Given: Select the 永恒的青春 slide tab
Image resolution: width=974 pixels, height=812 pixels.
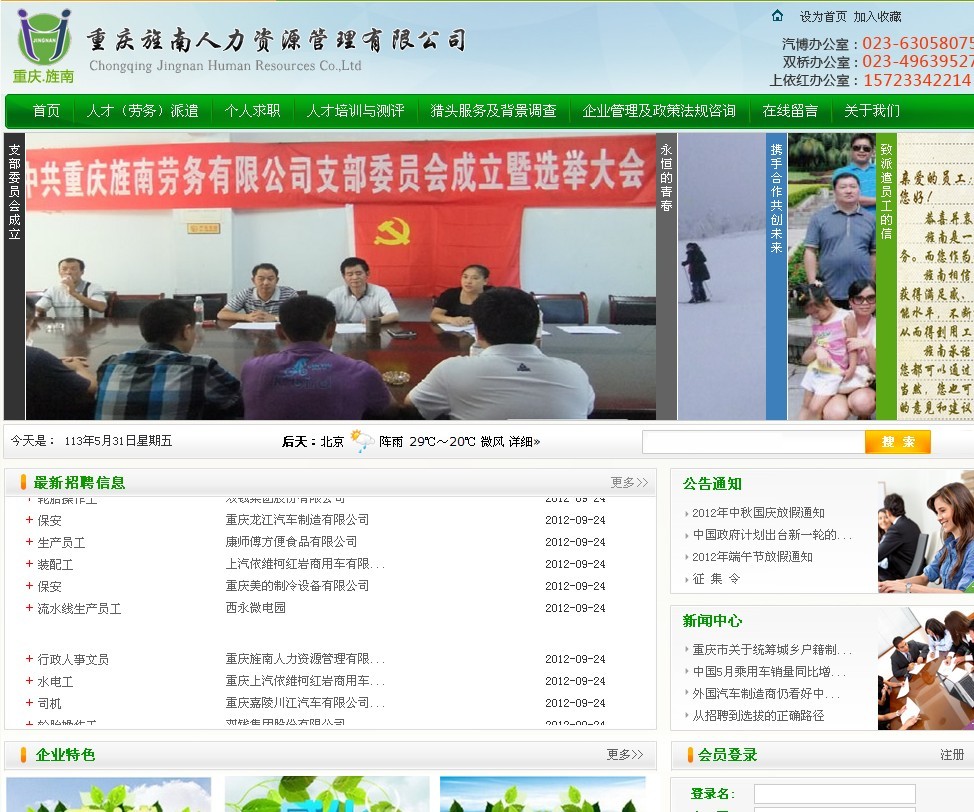Looking at the screenshot, I should pyautogui.click(x=667, y=276).
